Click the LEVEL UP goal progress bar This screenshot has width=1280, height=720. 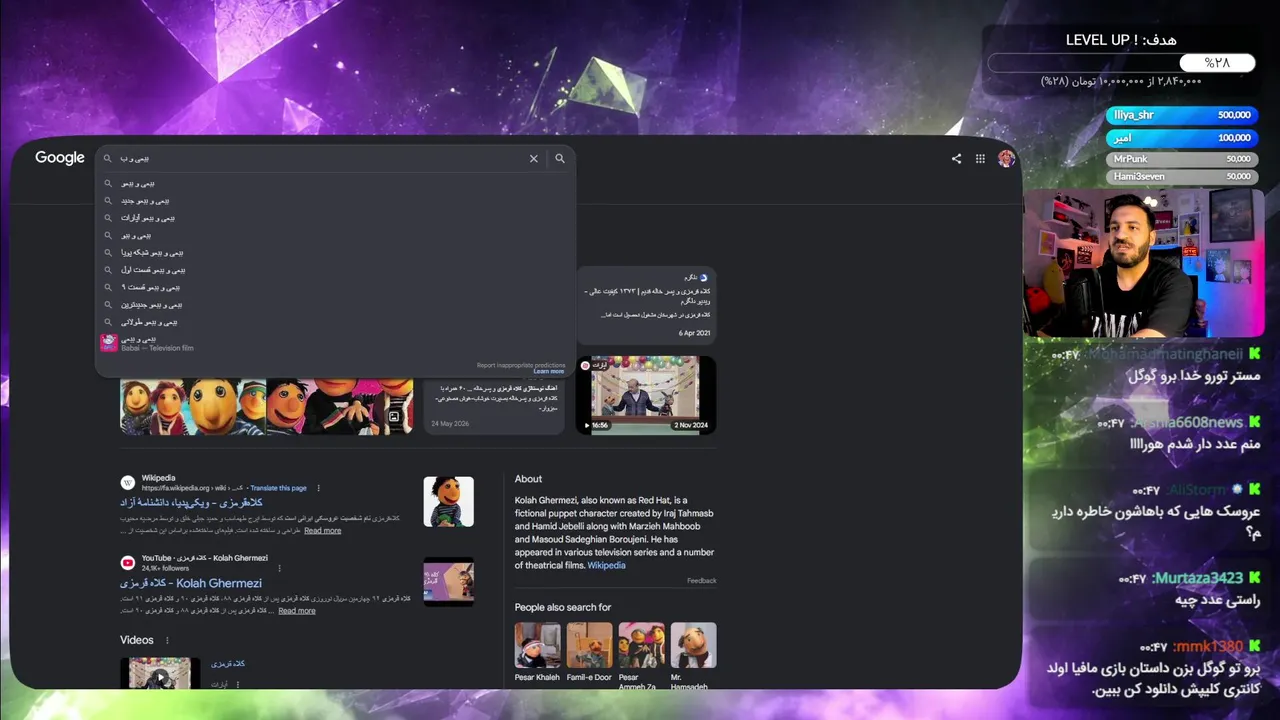(x=1122, y=63)
